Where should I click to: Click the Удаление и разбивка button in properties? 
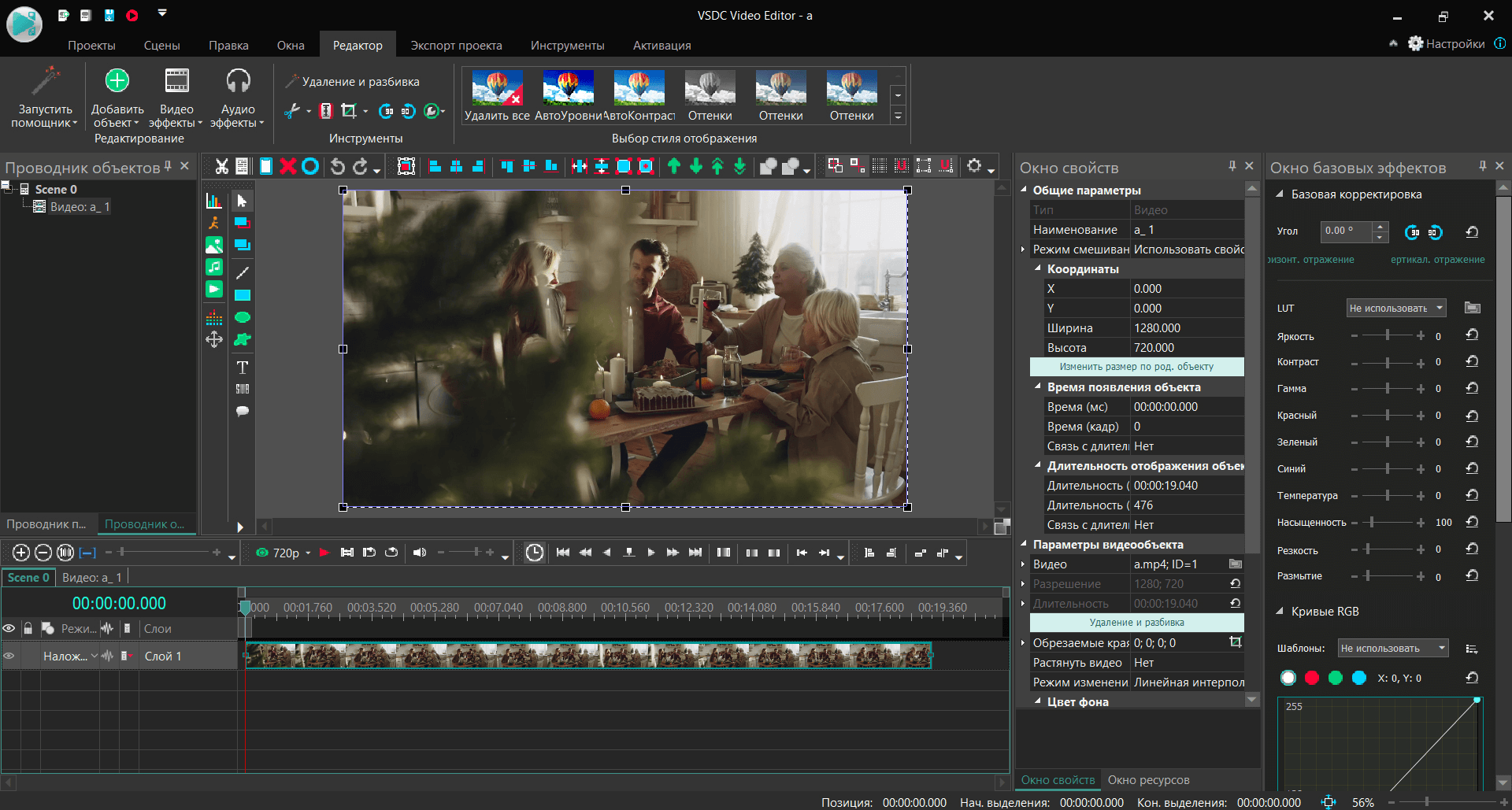(x=1136, y=623)
